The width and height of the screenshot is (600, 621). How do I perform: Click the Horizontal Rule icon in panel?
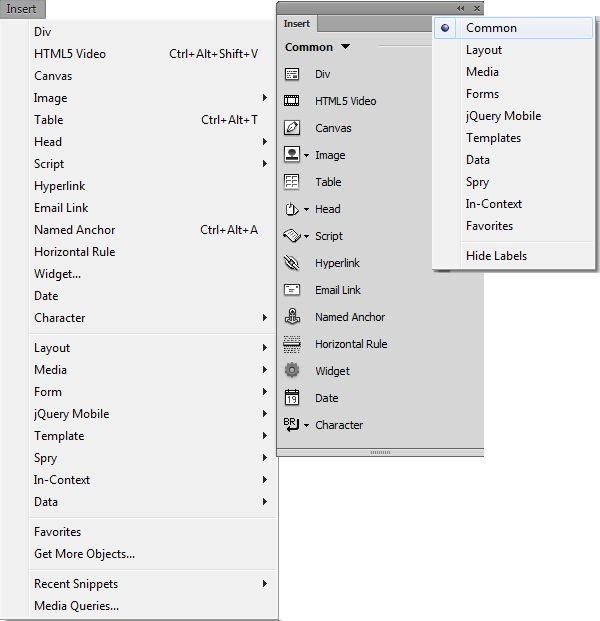click(x=292, y=344)
